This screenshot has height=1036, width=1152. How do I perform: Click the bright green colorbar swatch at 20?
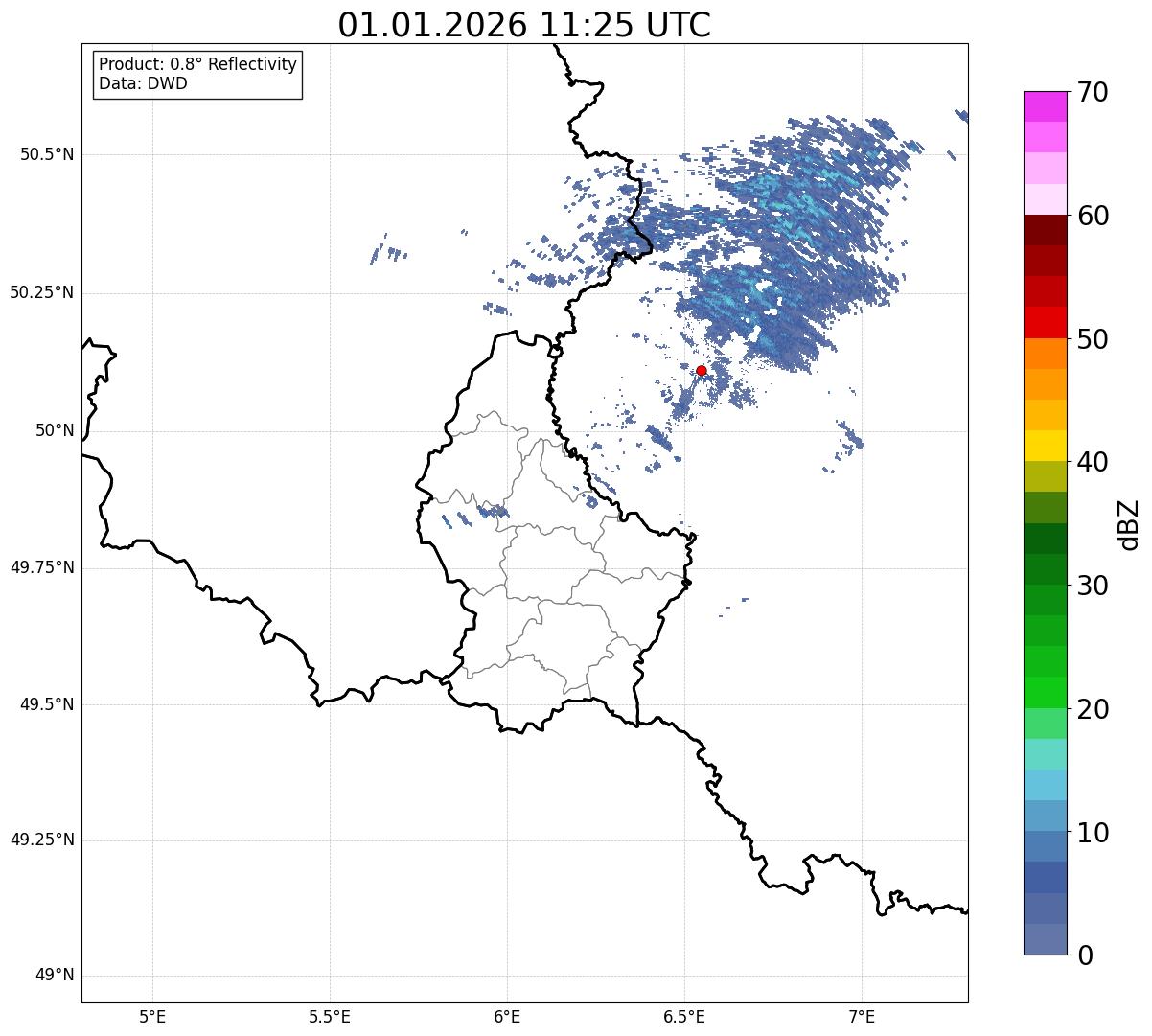click(1045, 692)
